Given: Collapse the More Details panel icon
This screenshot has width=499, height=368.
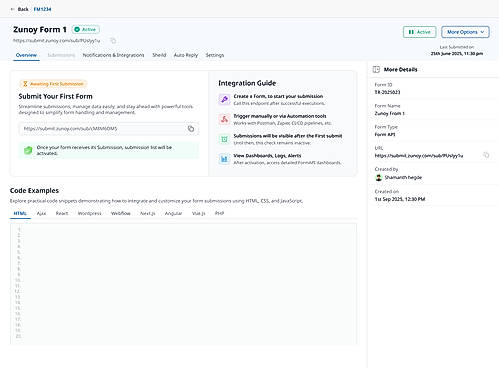Looking at the screenshot, I should click(x=376, y=69).
